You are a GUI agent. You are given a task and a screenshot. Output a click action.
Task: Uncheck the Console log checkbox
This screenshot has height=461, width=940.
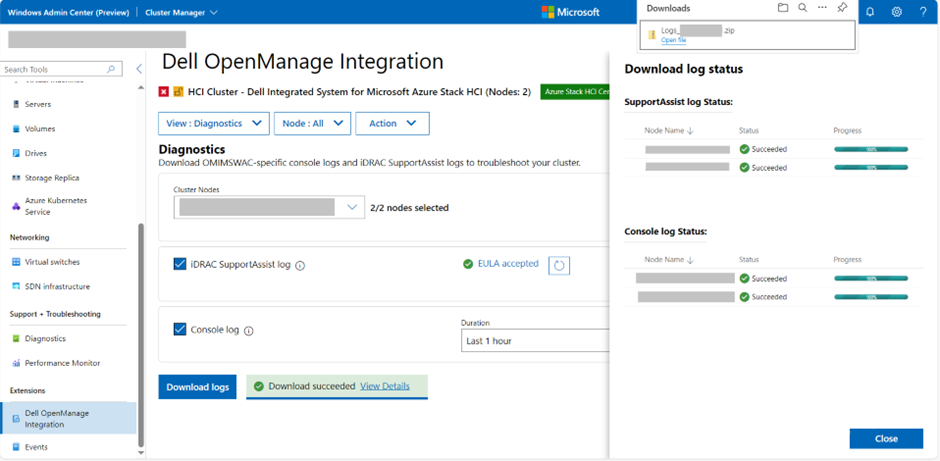coord(180,329)
